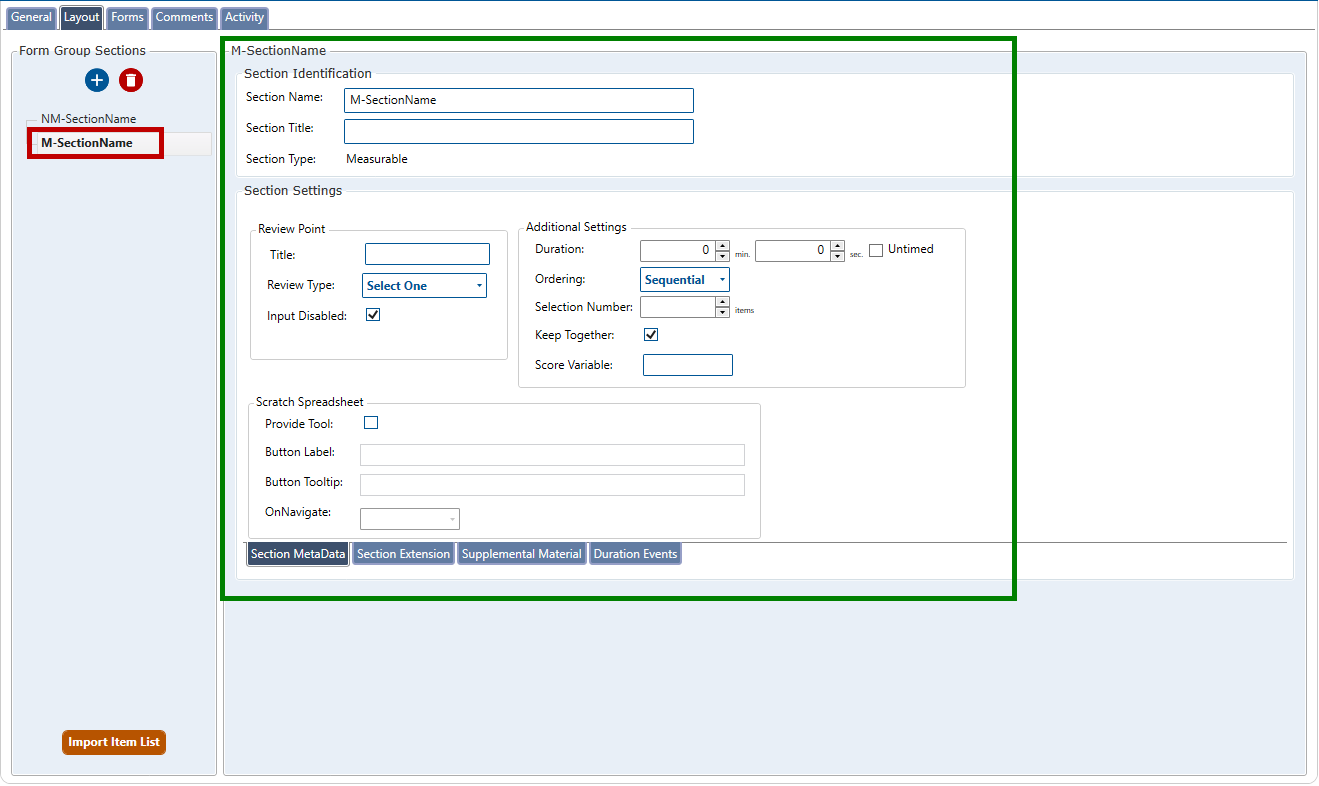Expand the OnNavigate dropdown

pyautogui.click(x=410, y=519)
